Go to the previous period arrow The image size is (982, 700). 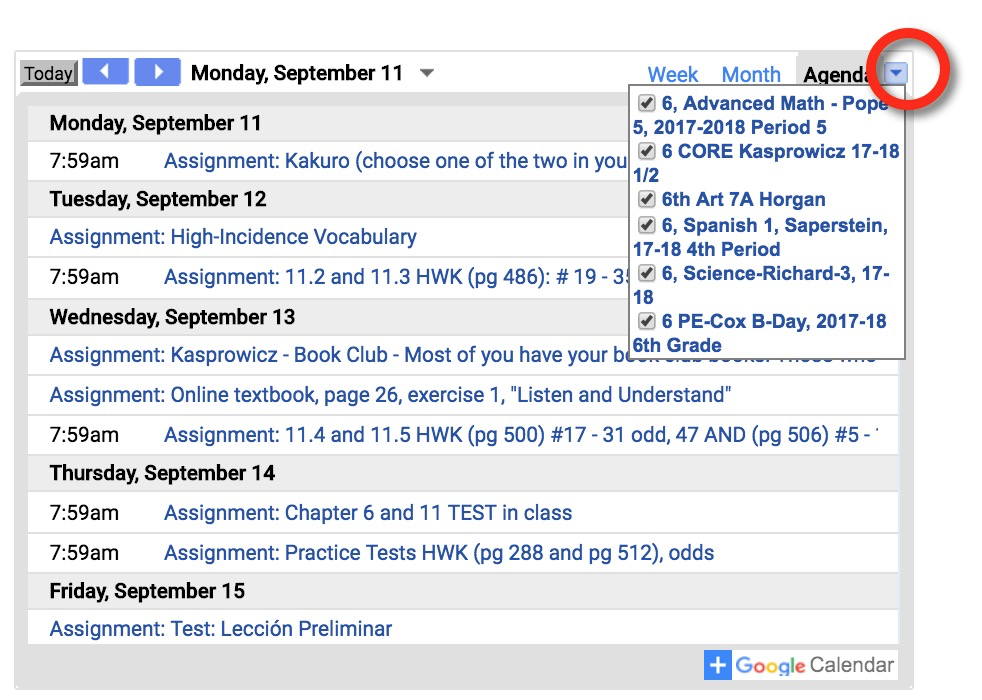coord(105,72)
